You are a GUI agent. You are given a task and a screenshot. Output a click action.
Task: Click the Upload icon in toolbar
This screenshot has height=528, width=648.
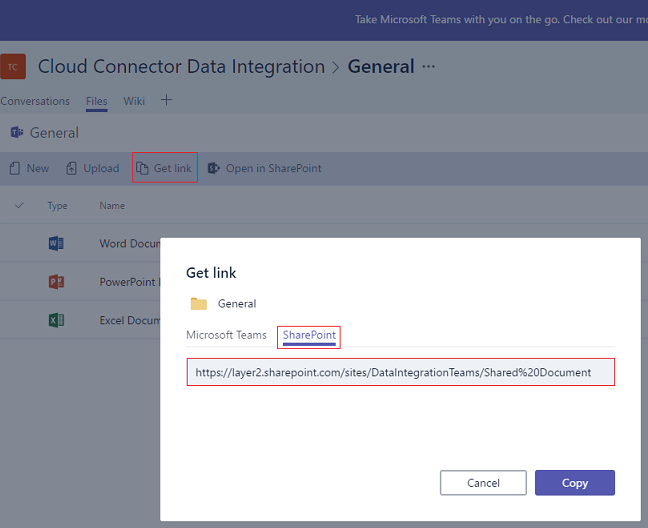point(71,168)
